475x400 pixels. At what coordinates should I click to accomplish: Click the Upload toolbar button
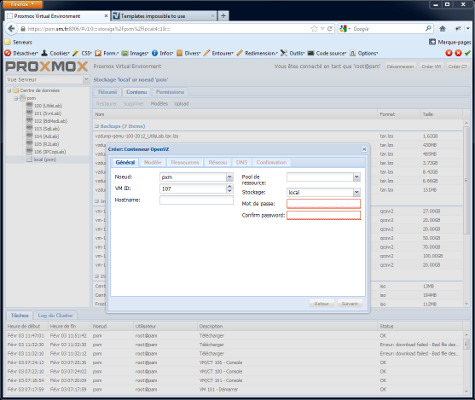[x=182, y=104]
